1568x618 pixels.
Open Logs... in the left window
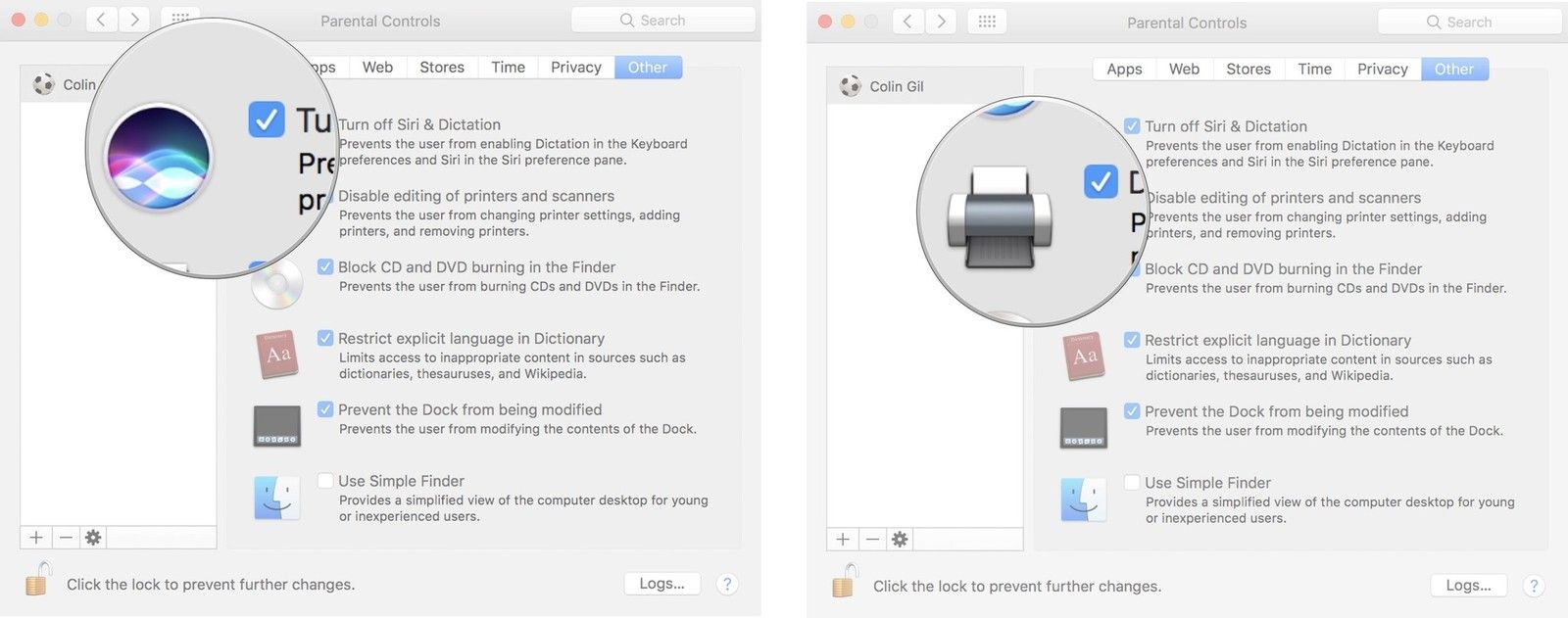661,584
